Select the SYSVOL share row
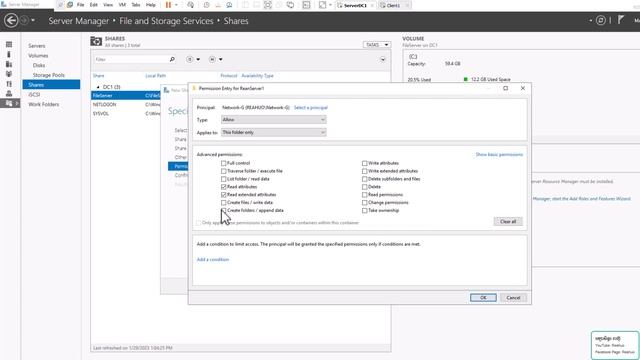The width and height of the screenshot is (640, 360). (127, 113)
